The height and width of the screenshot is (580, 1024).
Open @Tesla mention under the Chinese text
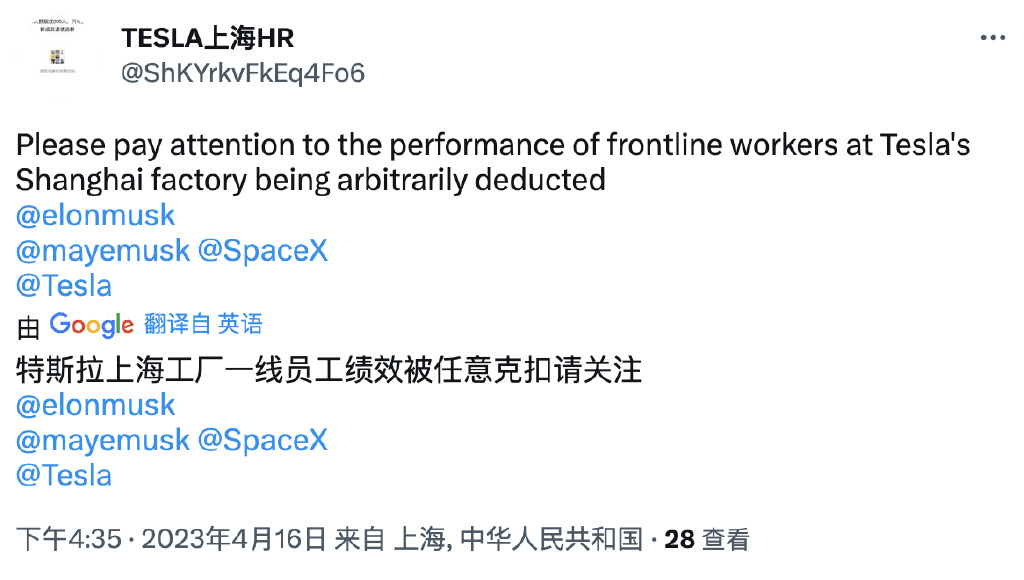pyautogui.click(x=64, y=475)
